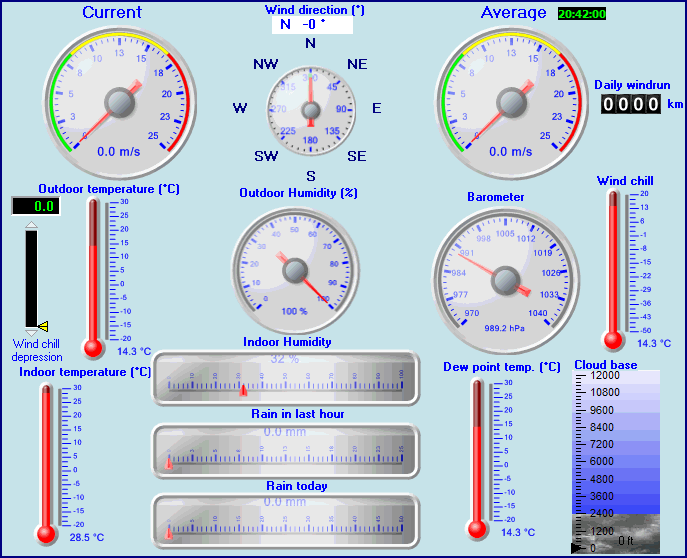Click the 'Outdoor Humidity (%)' label
The width and height of the screenshot is (687, 558).
point(298,193)
